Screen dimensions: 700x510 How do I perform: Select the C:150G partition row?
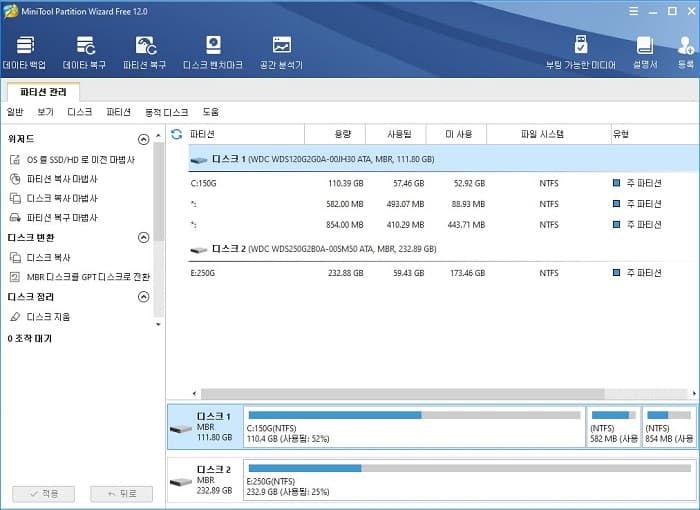coord(444,183)
